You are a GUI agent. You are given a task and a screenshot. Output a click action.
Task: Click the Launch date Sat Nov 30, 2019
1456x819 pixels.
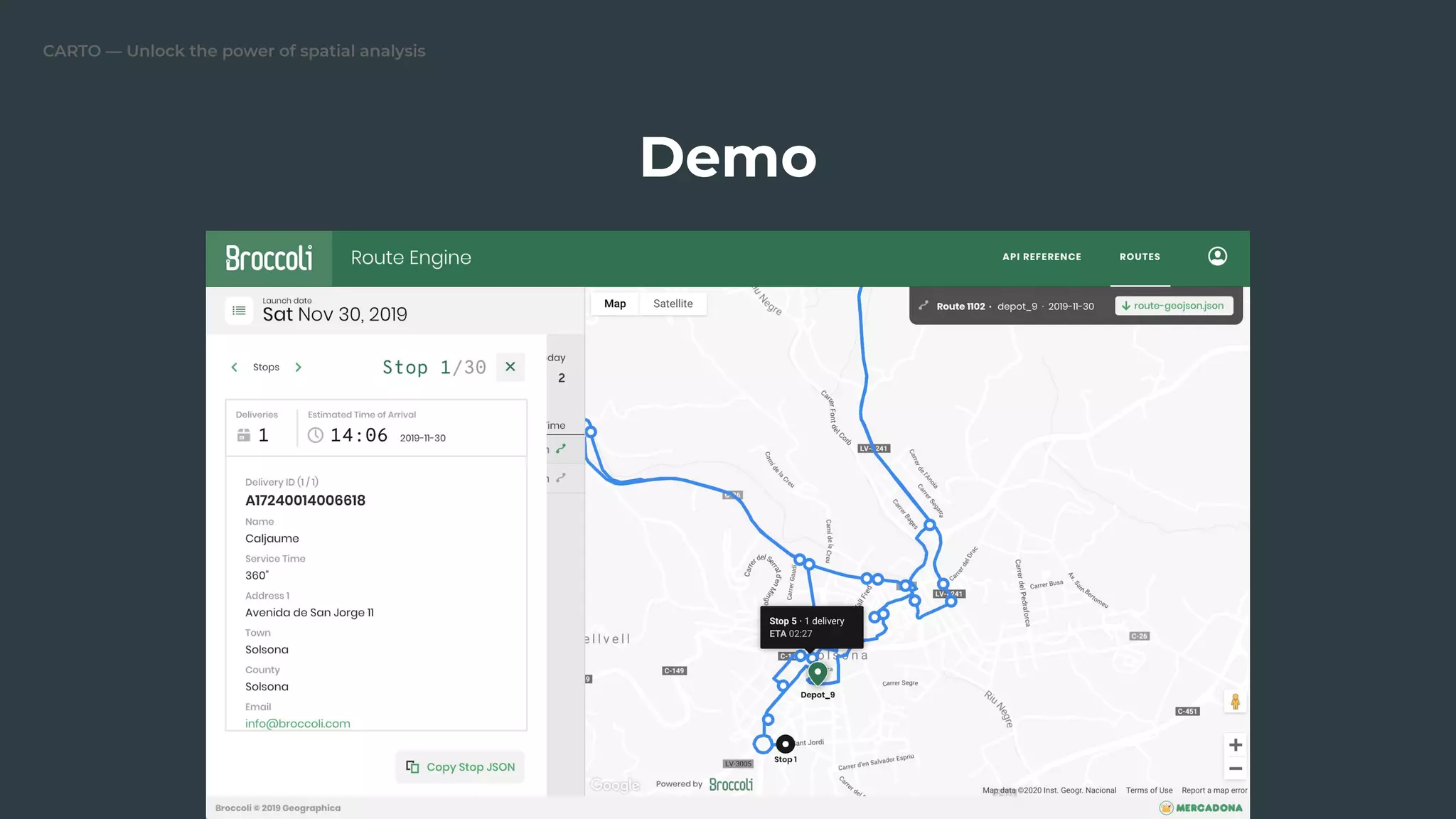click(x=335, y=314)
